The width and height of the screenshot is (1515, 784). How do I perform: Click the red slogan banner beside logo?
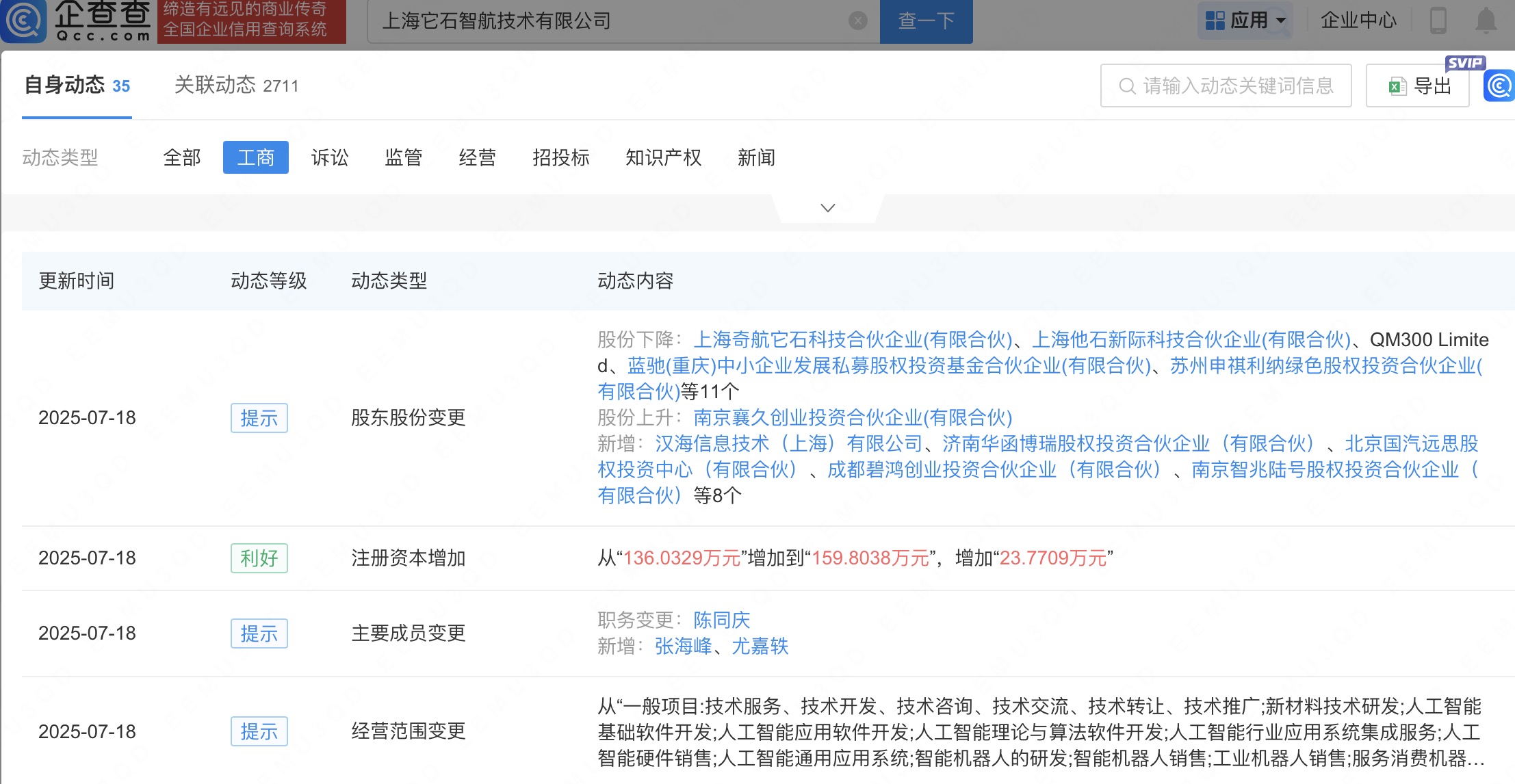coord(252,21)
